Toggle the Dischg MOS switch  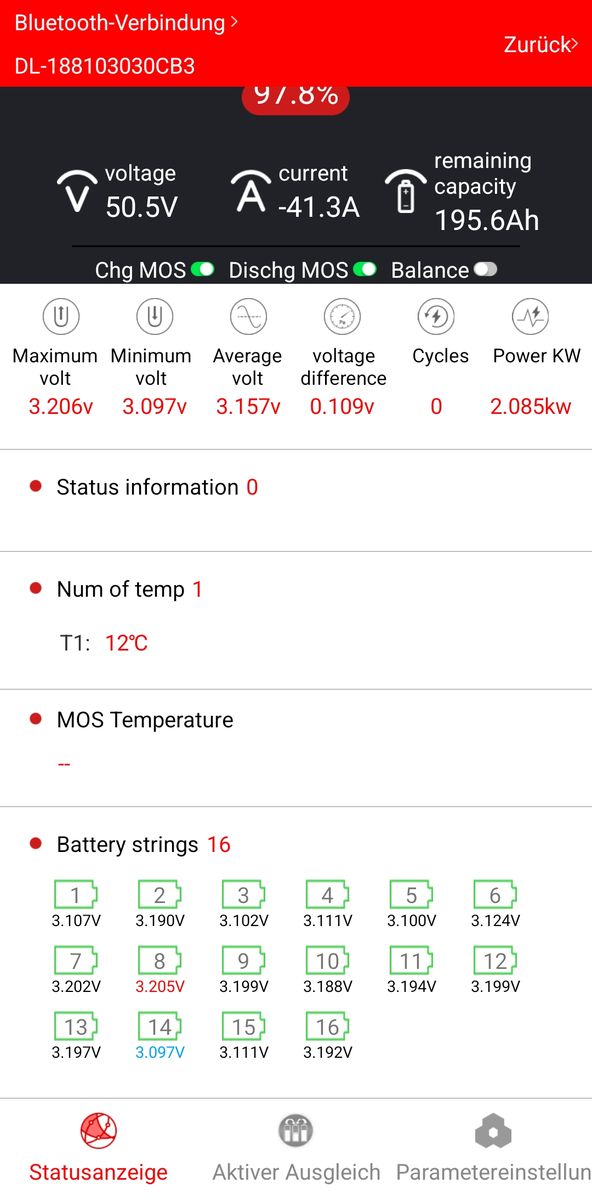(x=364, y=270)
